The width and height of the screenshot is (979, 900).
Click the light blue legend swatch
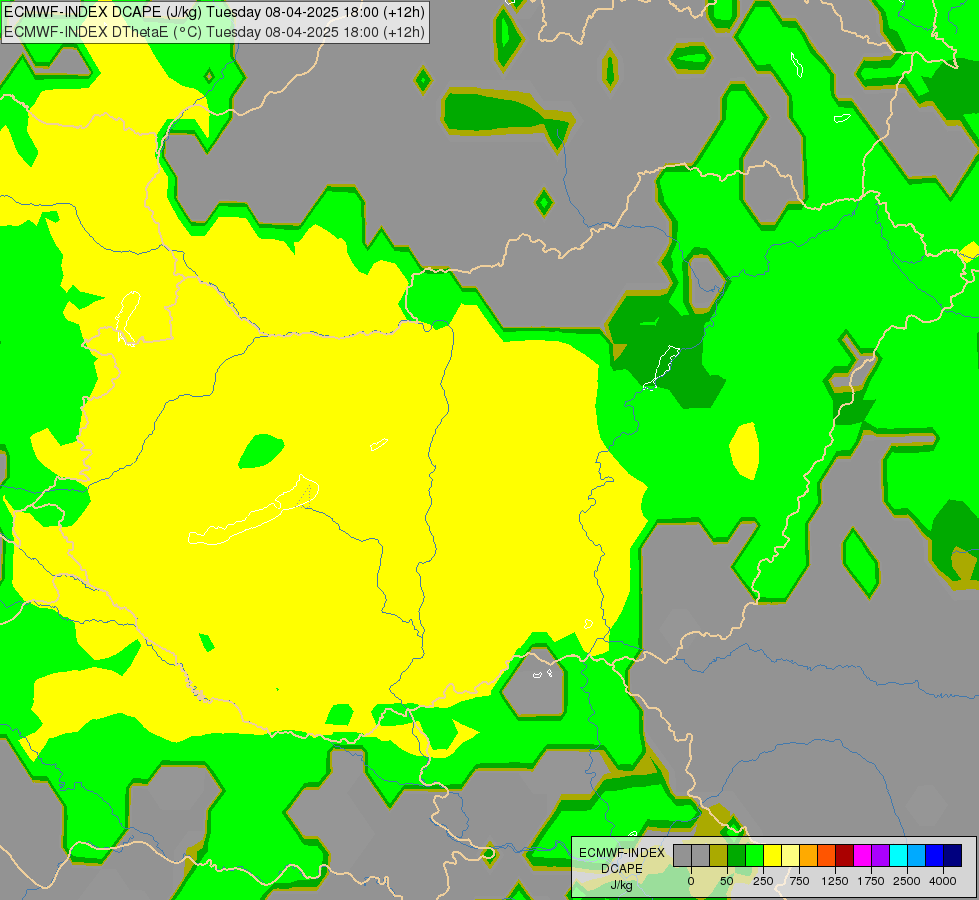(917, 855)
